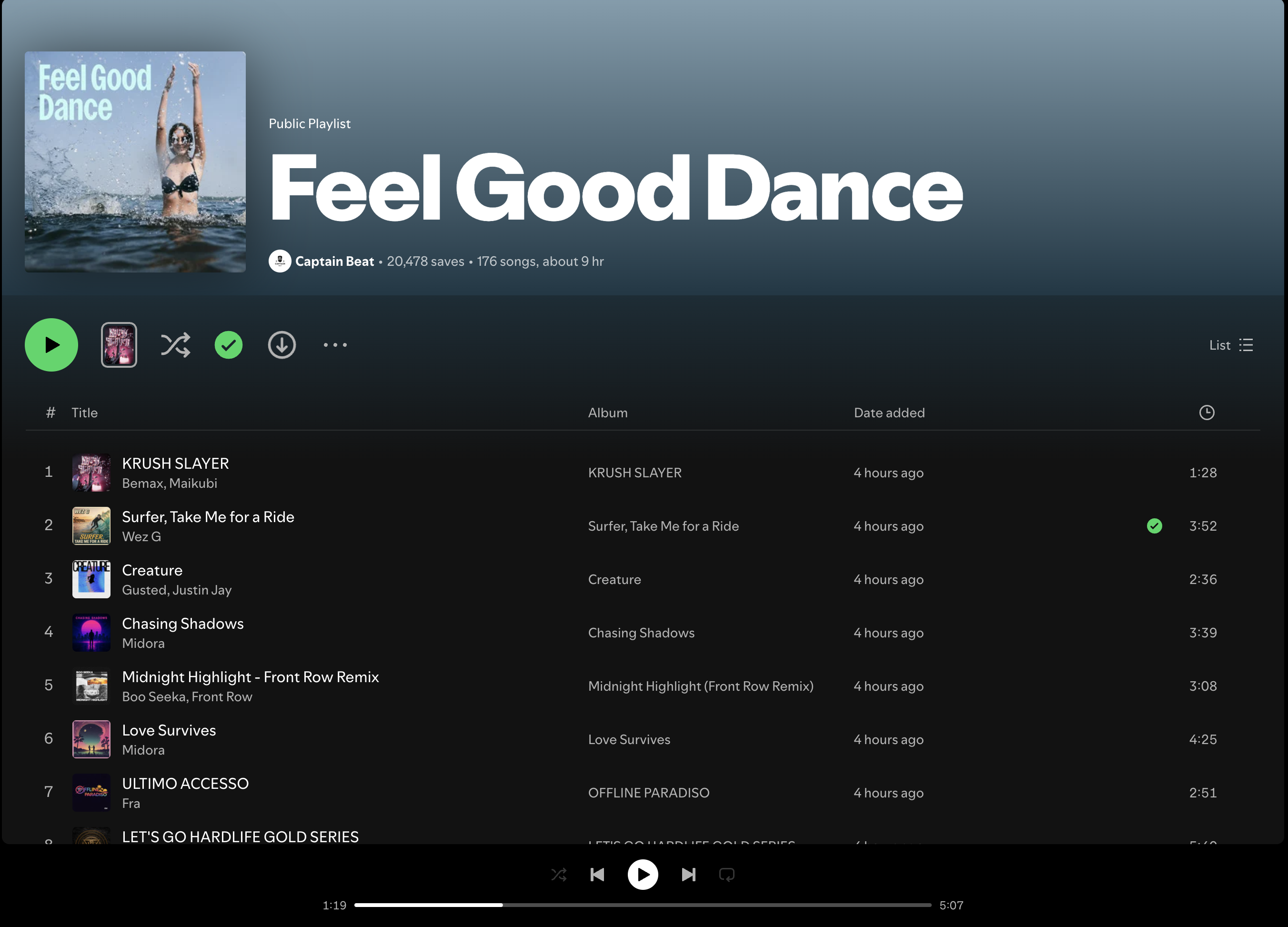The image size is (1288, 927).
Task: Open artist Fra
Action: tap(131, 804)
